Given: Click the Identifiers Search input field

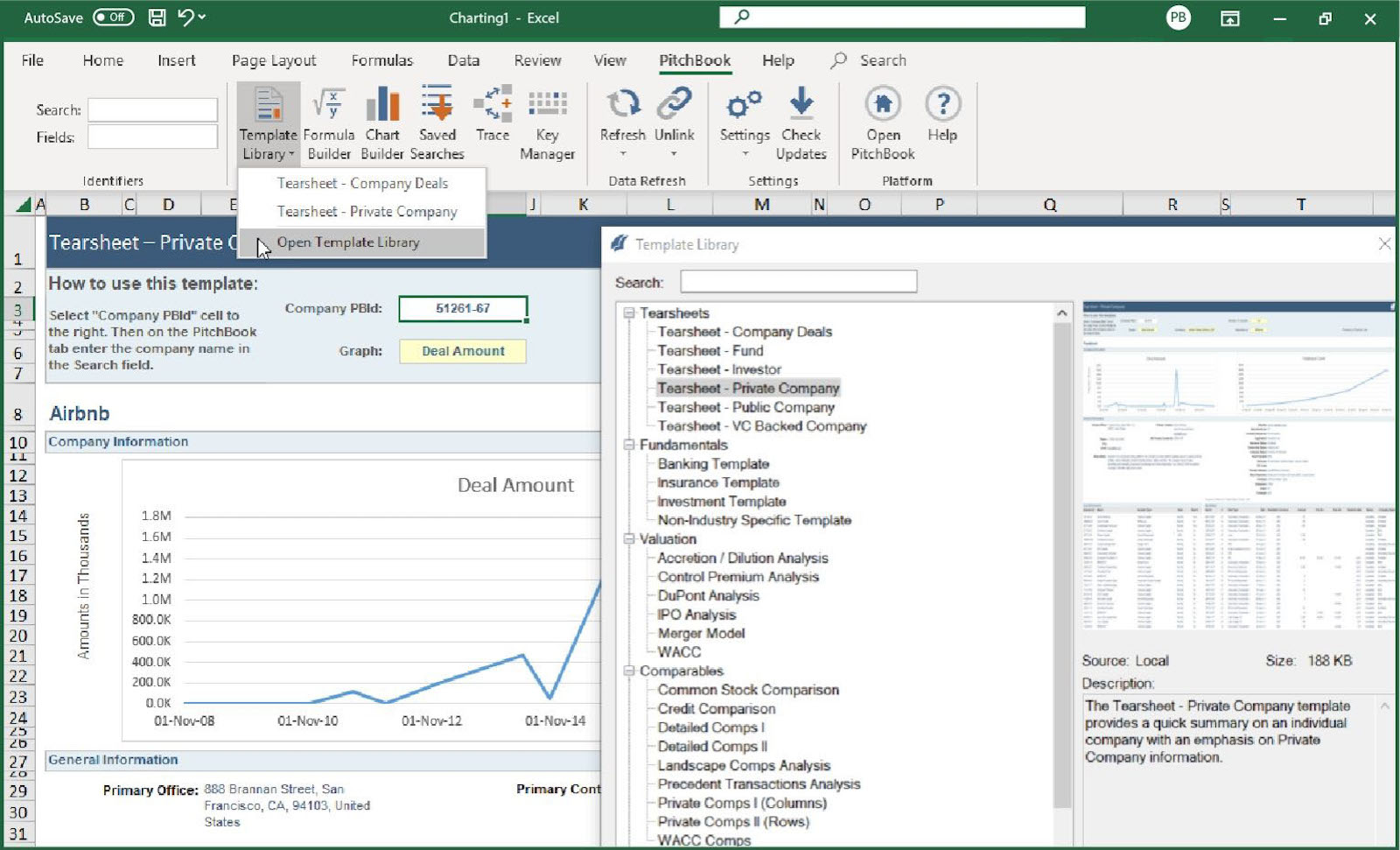Looking at the screenshot, I should (152, 109).
